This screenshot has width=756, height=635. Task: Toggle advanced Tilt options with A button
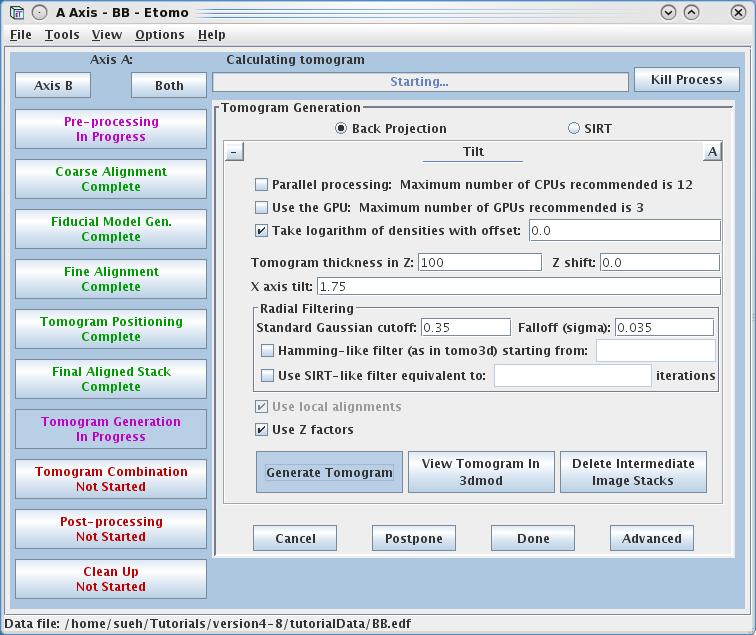[x=712, y=152]
